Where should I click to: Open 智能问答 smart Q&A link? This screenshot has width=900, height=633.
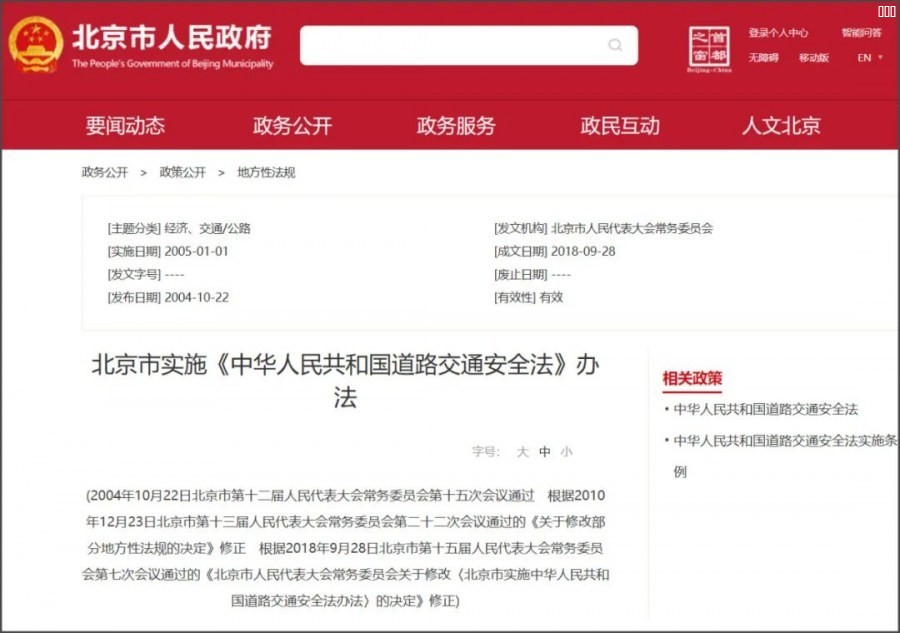pyautogui.click(x=861, y=33)
